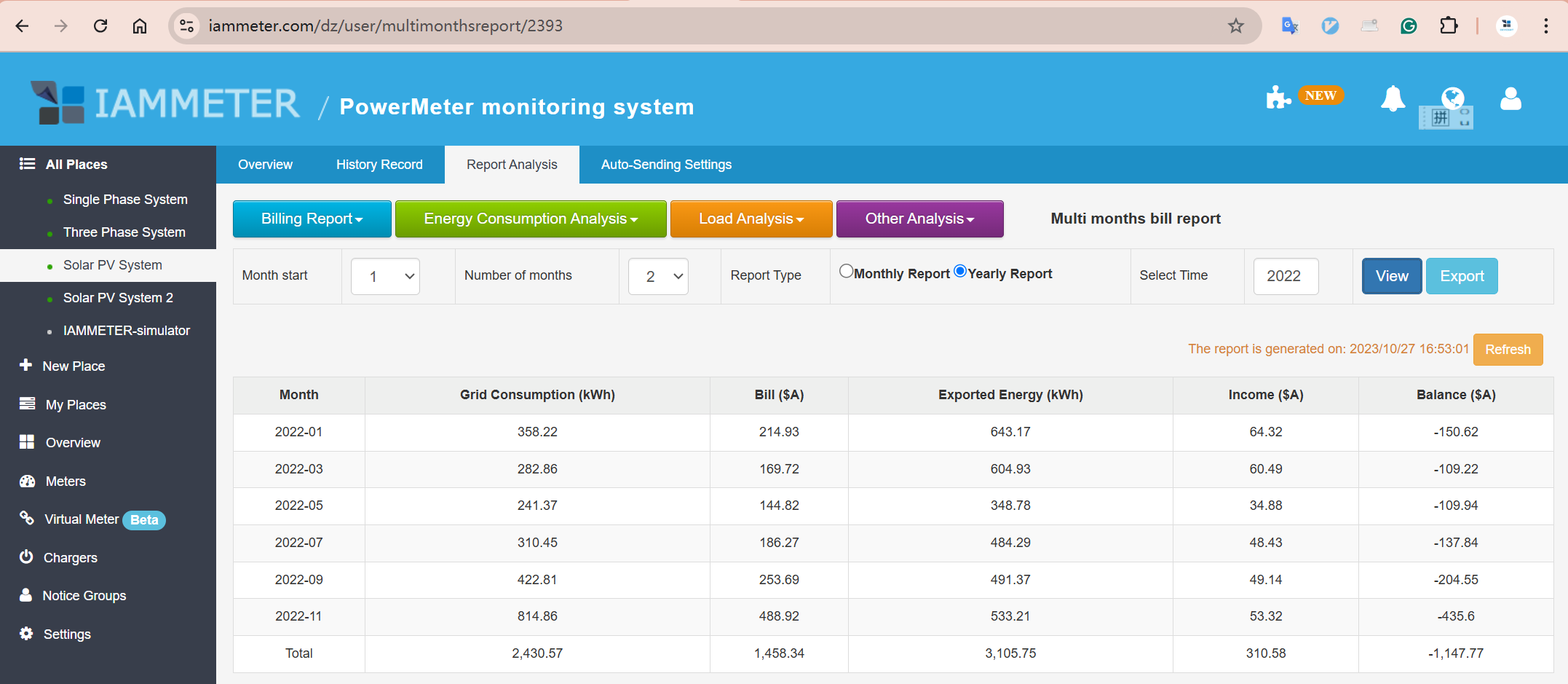The image size is (1568, 684).
Task: Click the browser forward arrow
Action: [x=61, y=26]
